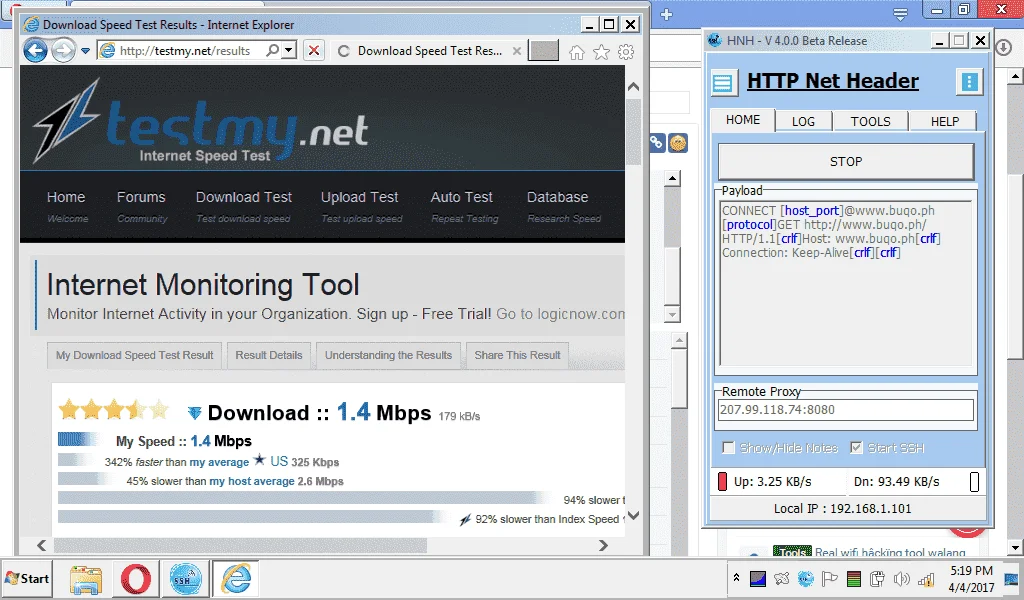Go back in Internet Explorer
The image size is (1024, 600).
36,50
